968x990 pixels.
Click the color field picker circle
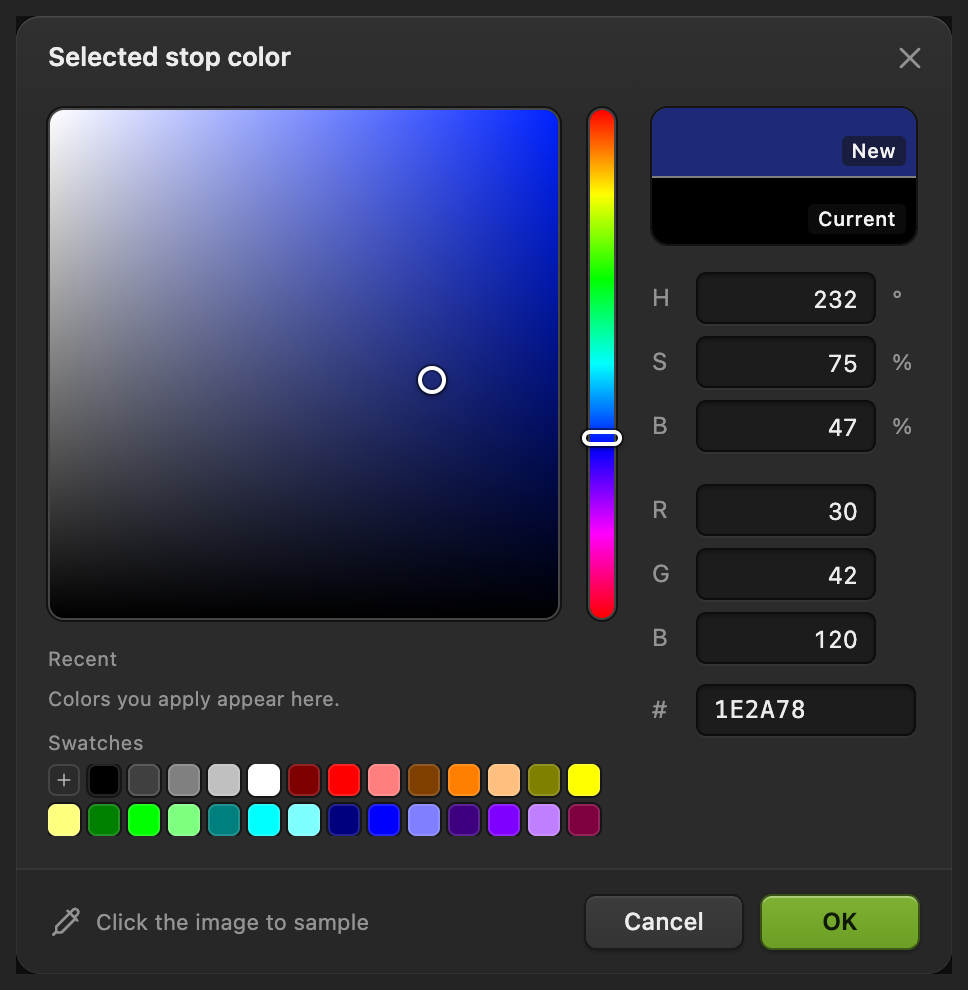(x=432, y=380)
